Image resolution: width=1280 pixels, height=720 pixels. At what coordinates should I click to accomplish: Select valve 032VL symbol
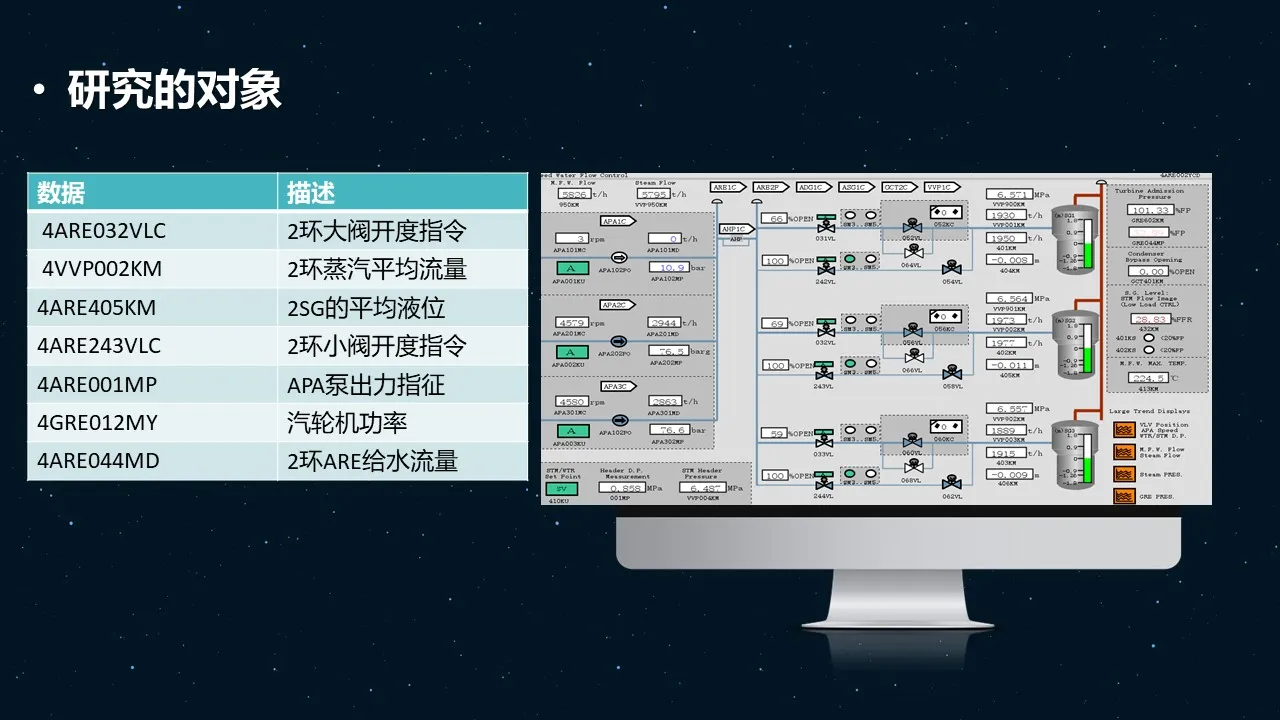(826, 329)
